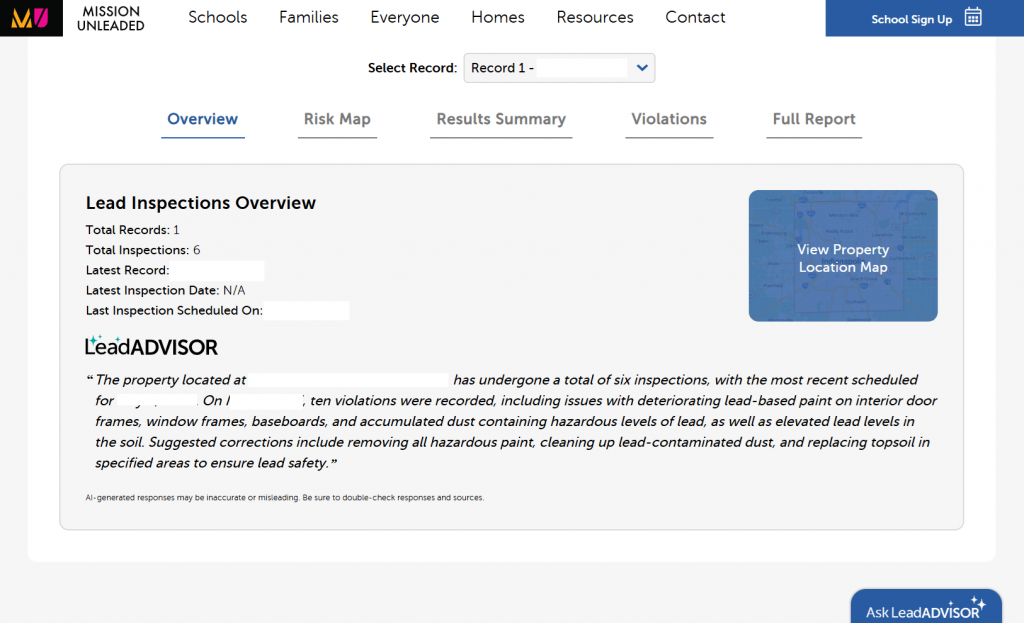The height and width of the screenshot is (623, 1024).
Task: Switch to the Overview tab
Action: click(202, 119)
